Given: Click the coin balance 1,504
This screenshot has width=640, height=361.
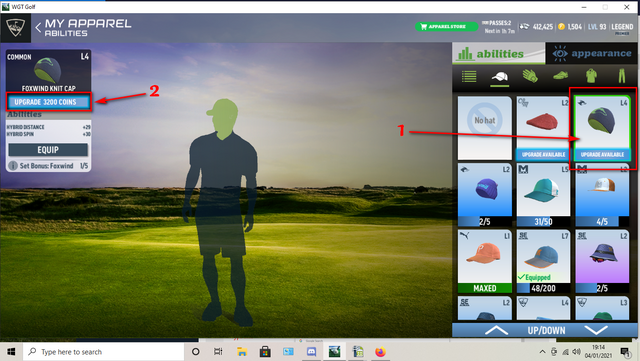Looking at the screenshot, I should (570, 27).
